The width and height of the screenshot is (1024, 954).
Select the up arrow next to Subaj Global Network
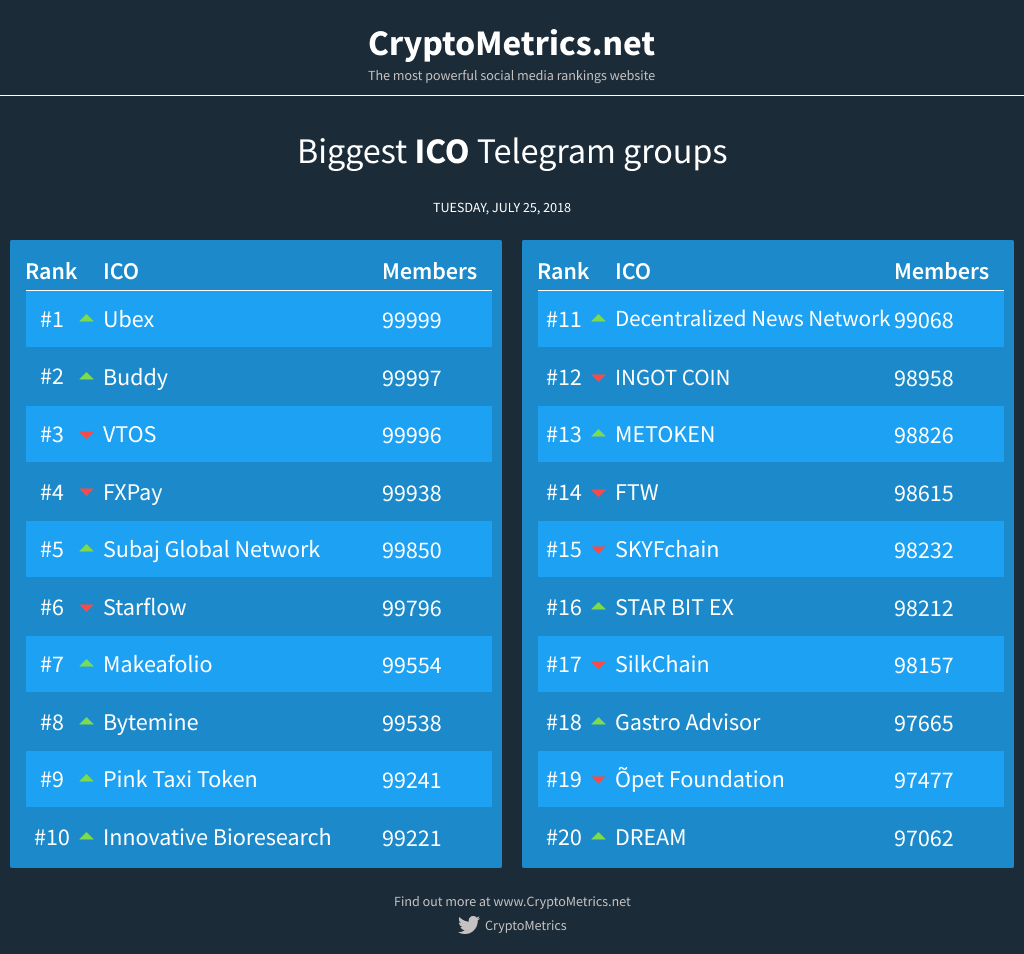(x=85, y=549)
